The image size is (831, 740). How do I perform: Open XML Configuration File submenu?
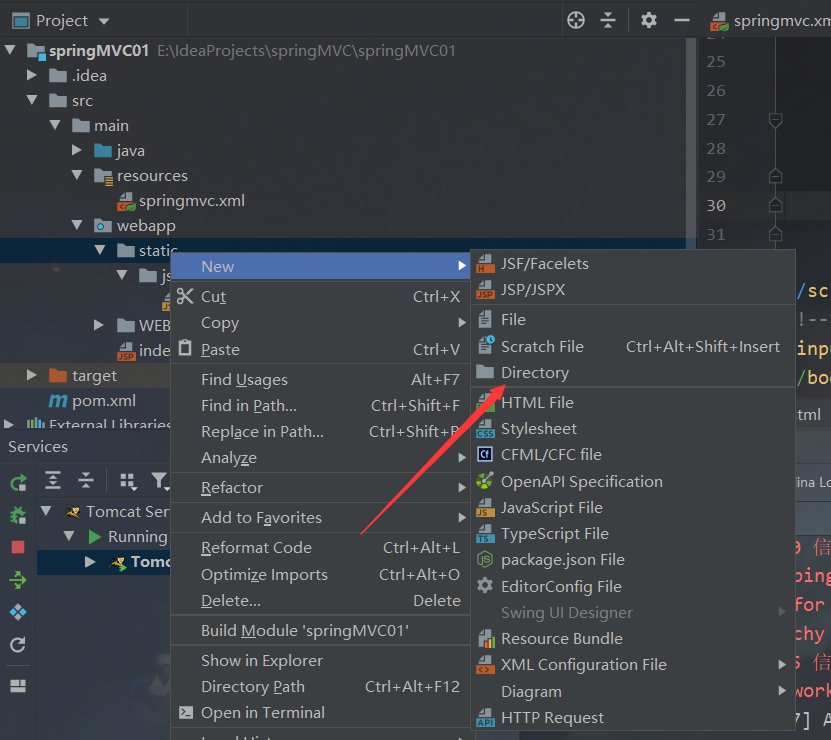(633, 664)
